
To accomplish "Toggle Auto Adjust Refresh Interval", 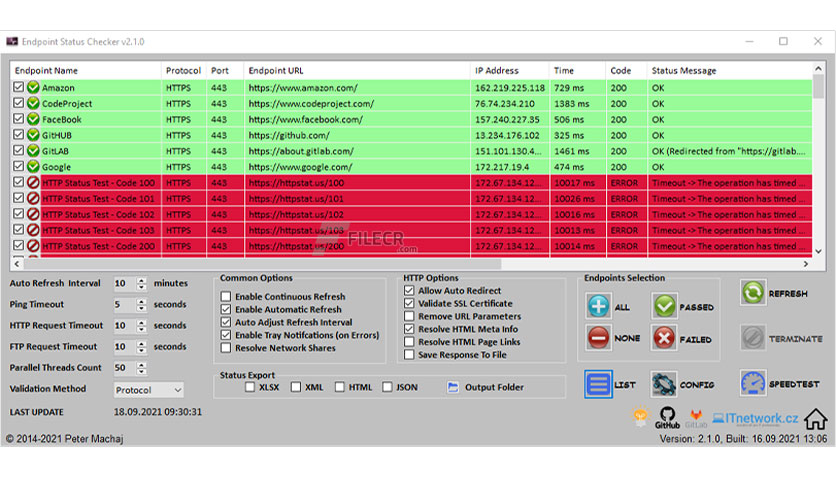I will pyautogui.click(x=226, y=322).
